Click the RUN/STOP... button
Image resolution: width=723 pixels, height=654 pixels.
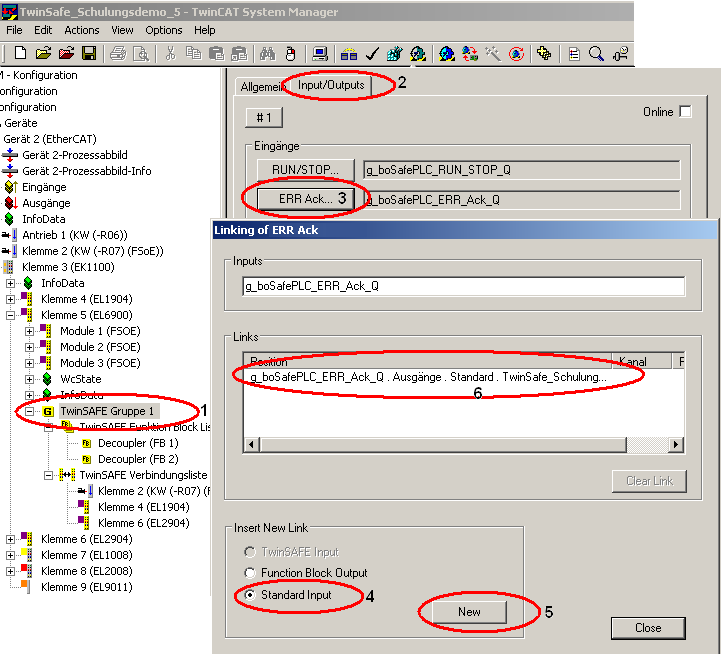(x=306, y=170)
